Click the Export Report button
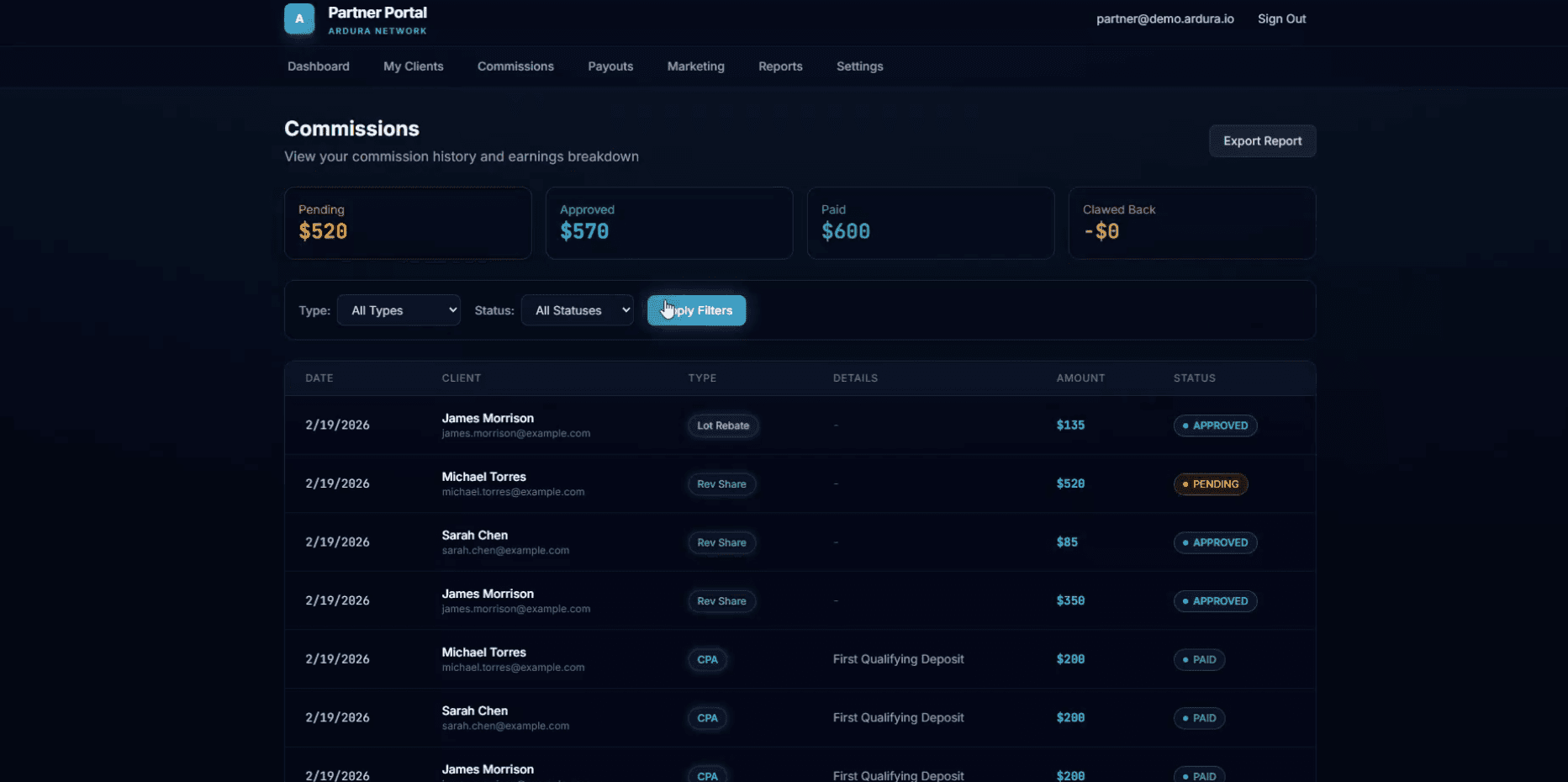 [1263, 141]
